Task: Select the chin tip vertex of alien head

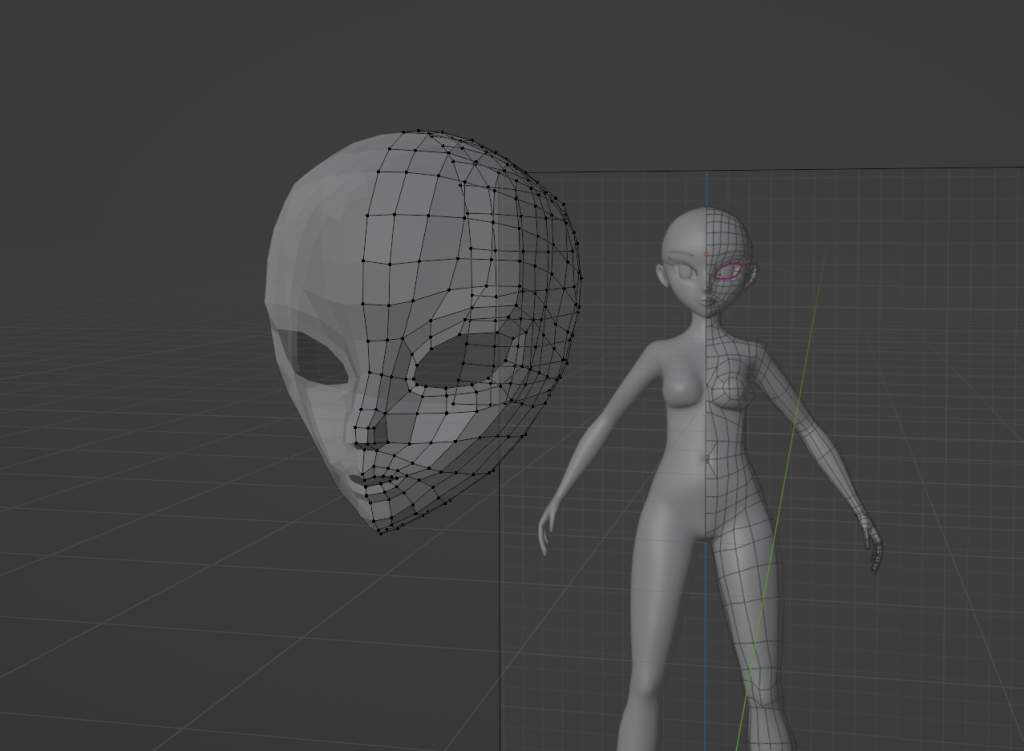Action: coord(381,531)
